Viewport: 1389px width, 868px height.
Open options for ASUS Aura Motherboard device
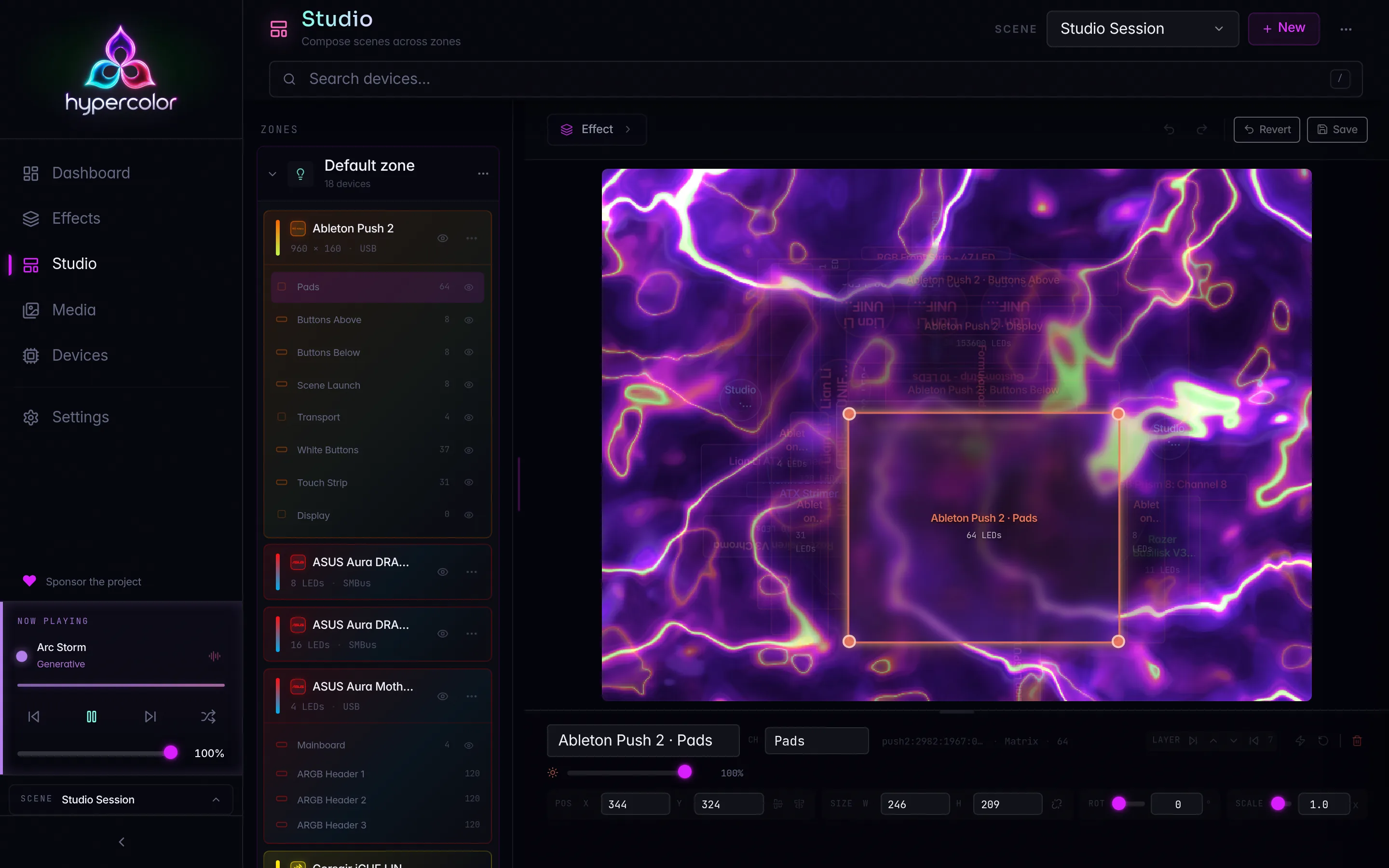tap(472, 696)
